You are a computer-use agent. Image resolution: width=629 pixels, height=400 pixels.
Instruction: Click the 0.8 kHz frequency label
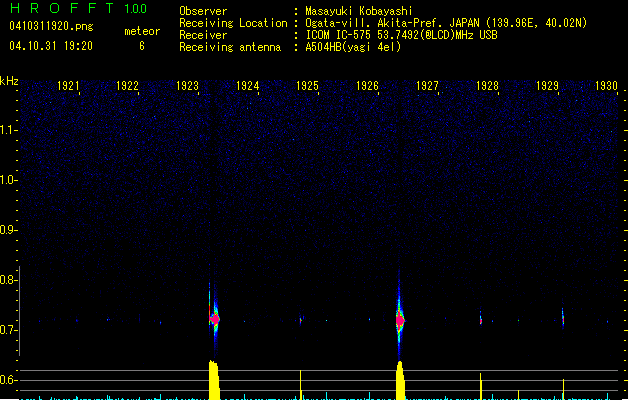coord(9,280)
